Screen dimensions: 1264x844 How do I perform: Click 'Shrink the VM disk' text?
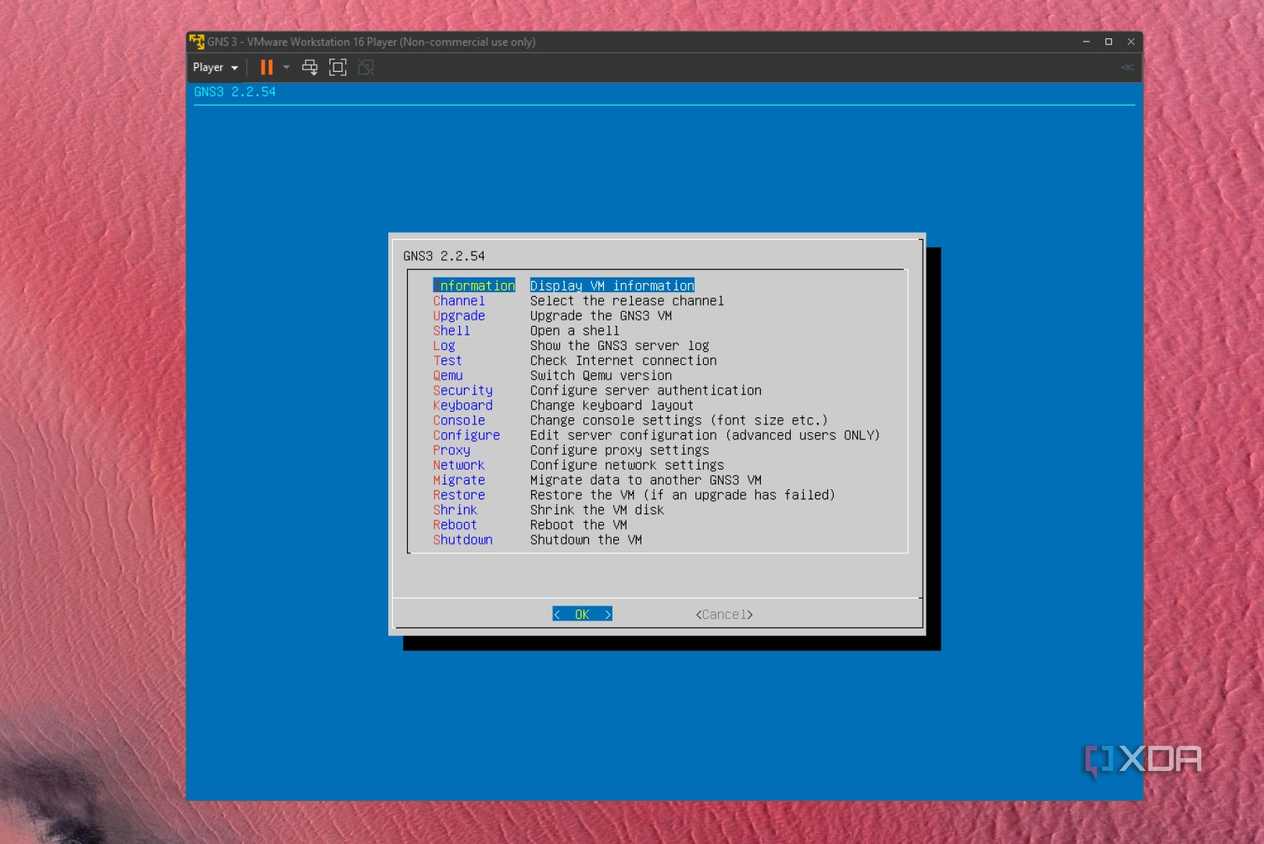[597, 511]
